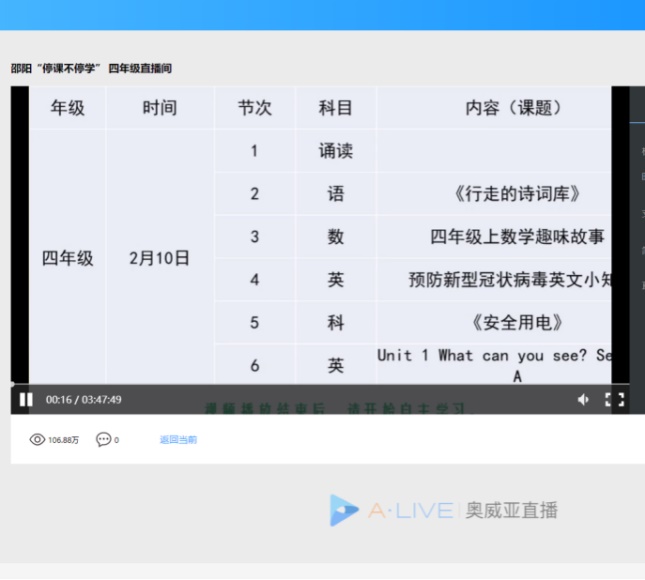Click the eye icon for view count

pyautogui.click(x=37, y=440)
